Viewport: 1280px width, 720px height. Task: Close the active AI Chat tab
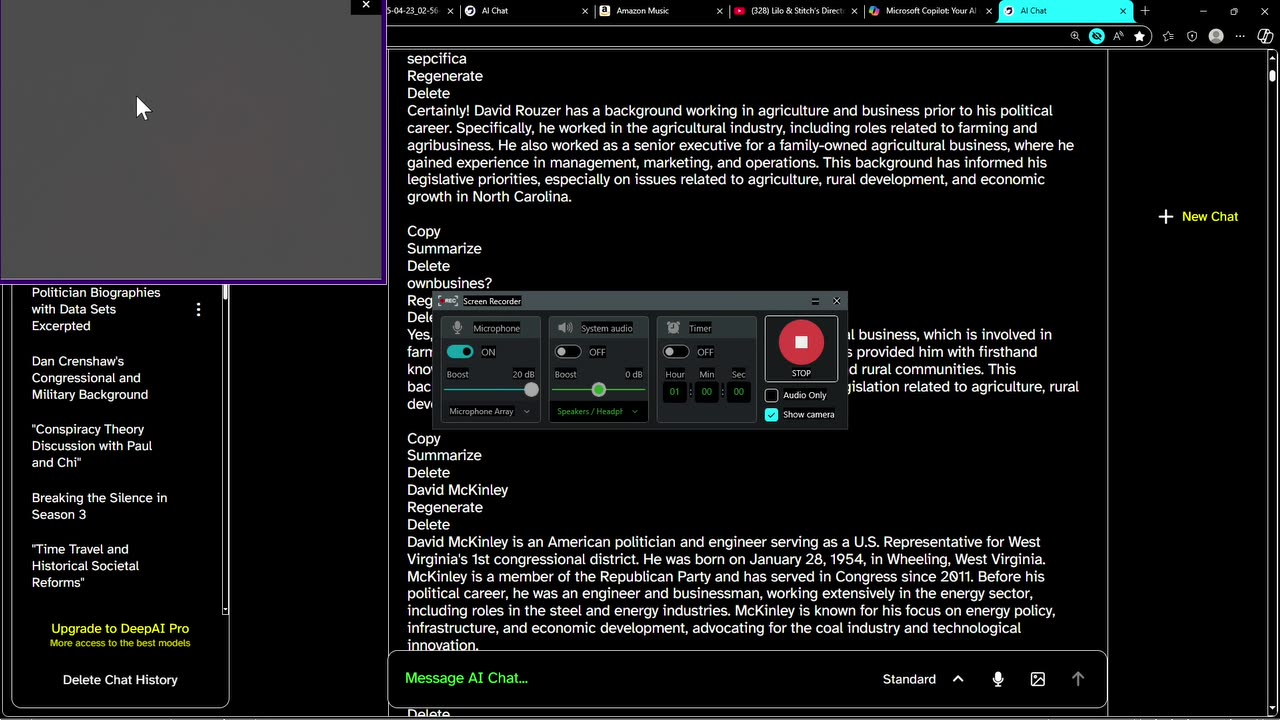(x=1122, y=11)
